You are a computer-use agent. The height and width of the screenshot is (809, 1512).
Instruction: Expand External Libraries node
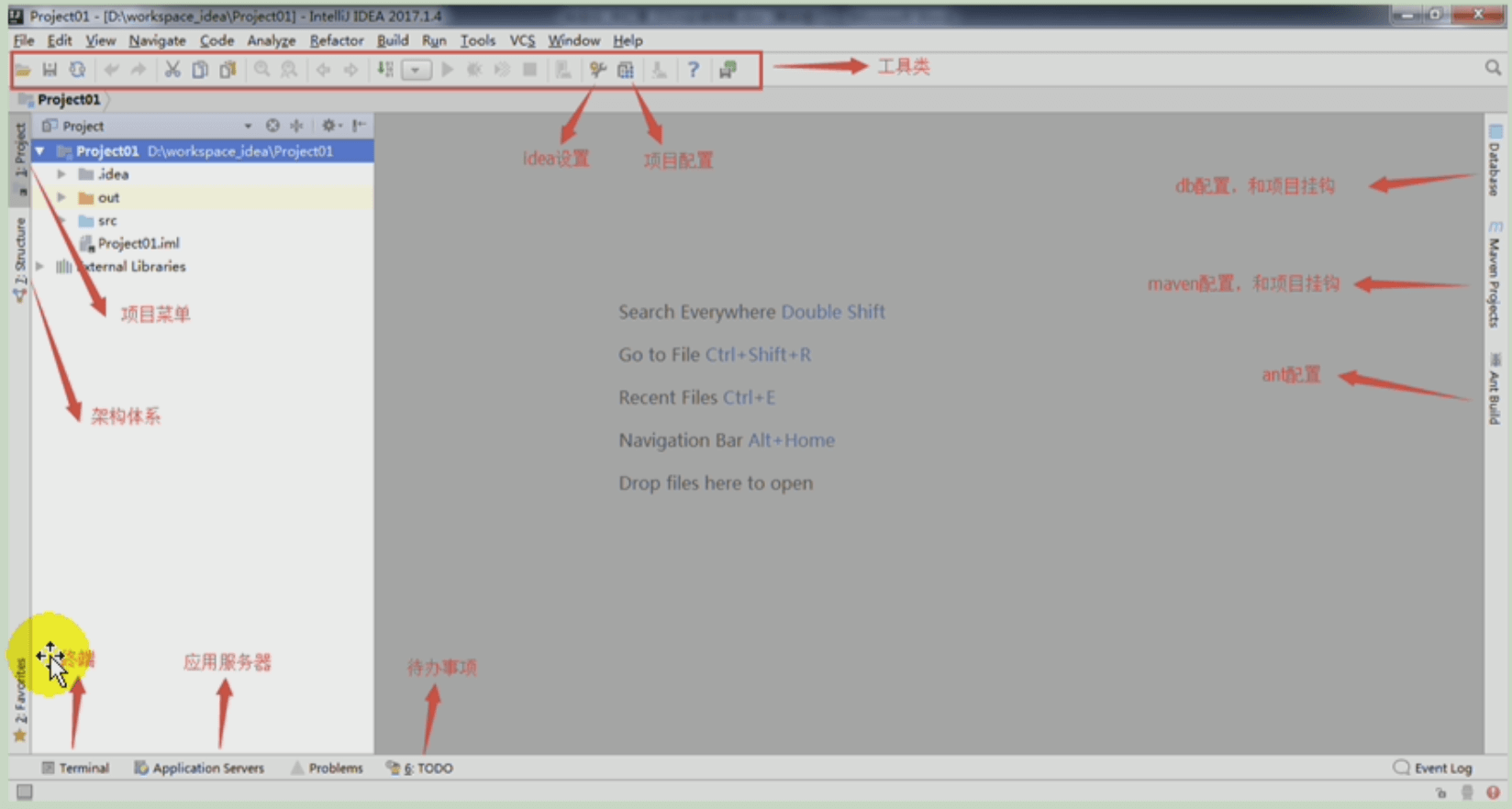39,266
